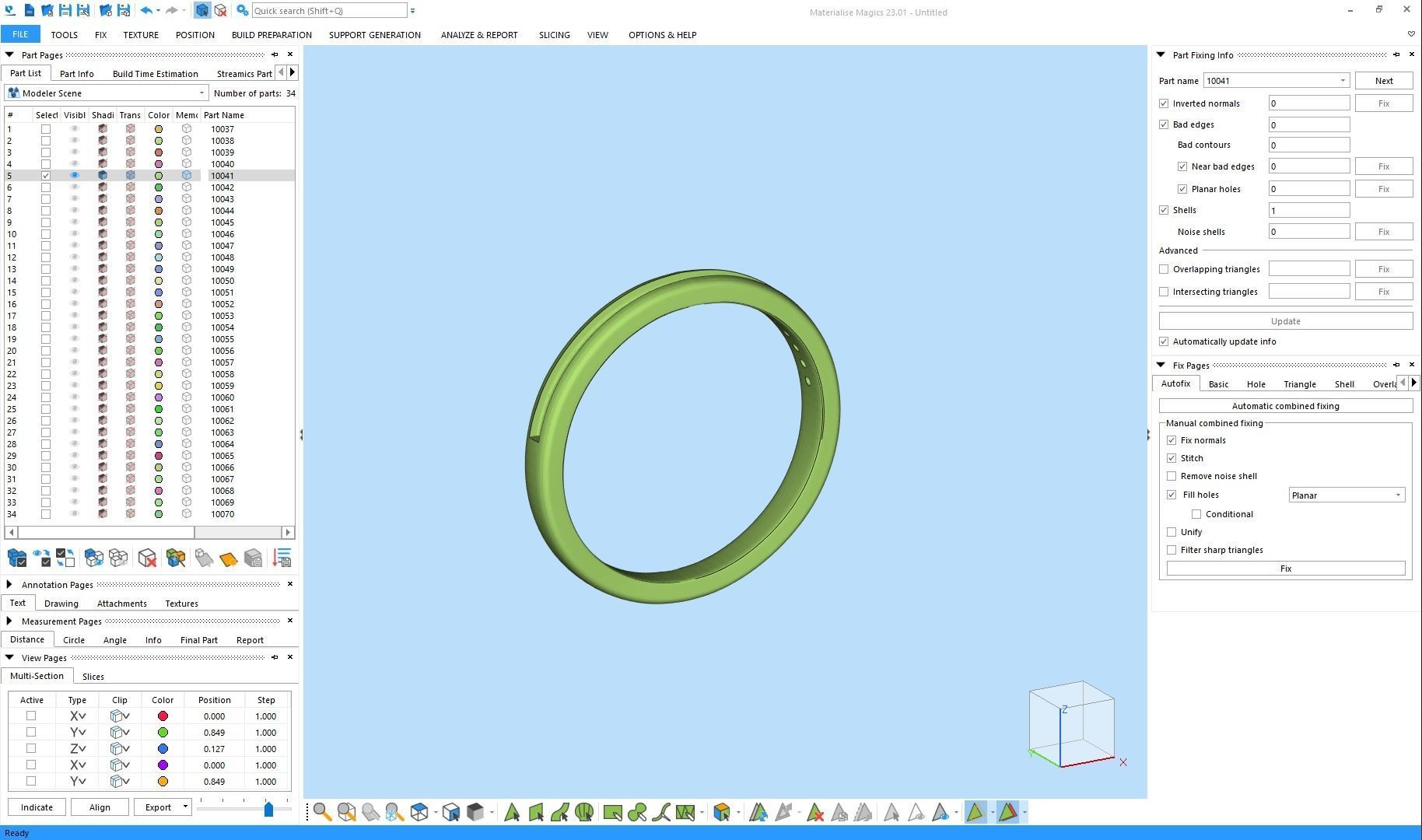Open the Modeler Scene dropdown
The width and height of the screenshot is (1422, 840).
107,93
